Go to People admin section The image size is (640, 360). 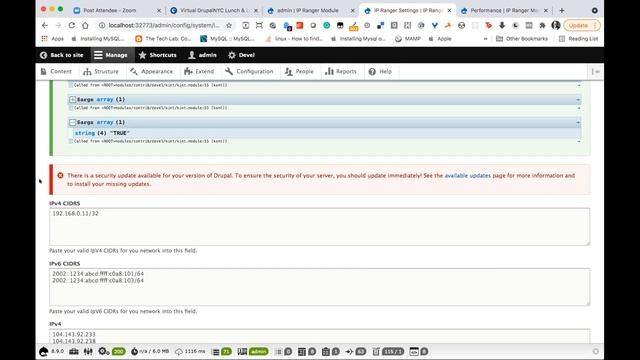click(x=299, y=71)
